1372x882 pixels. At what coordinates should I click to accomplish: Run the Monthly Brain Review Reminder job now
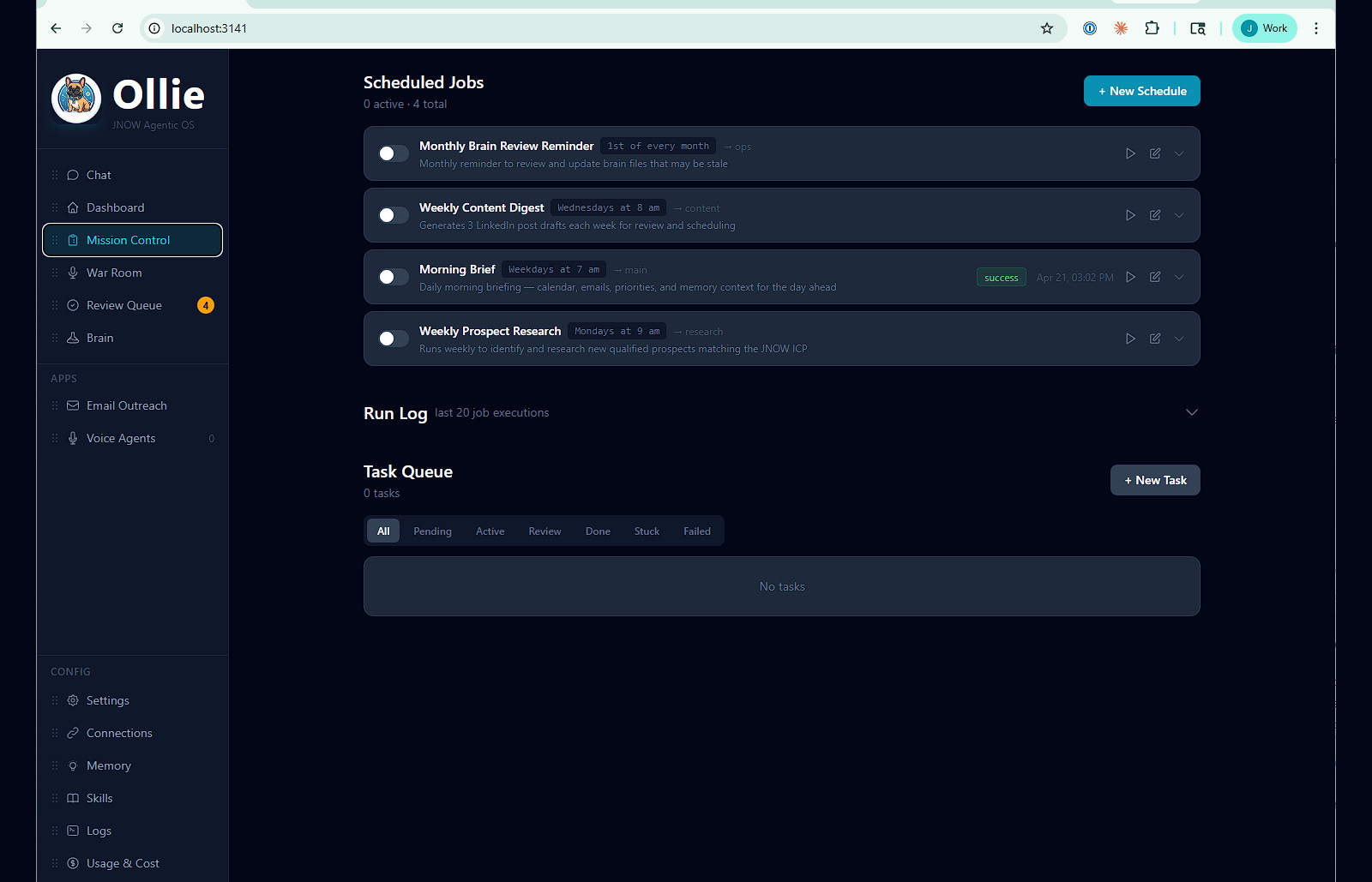click(x=1130, y=153)
